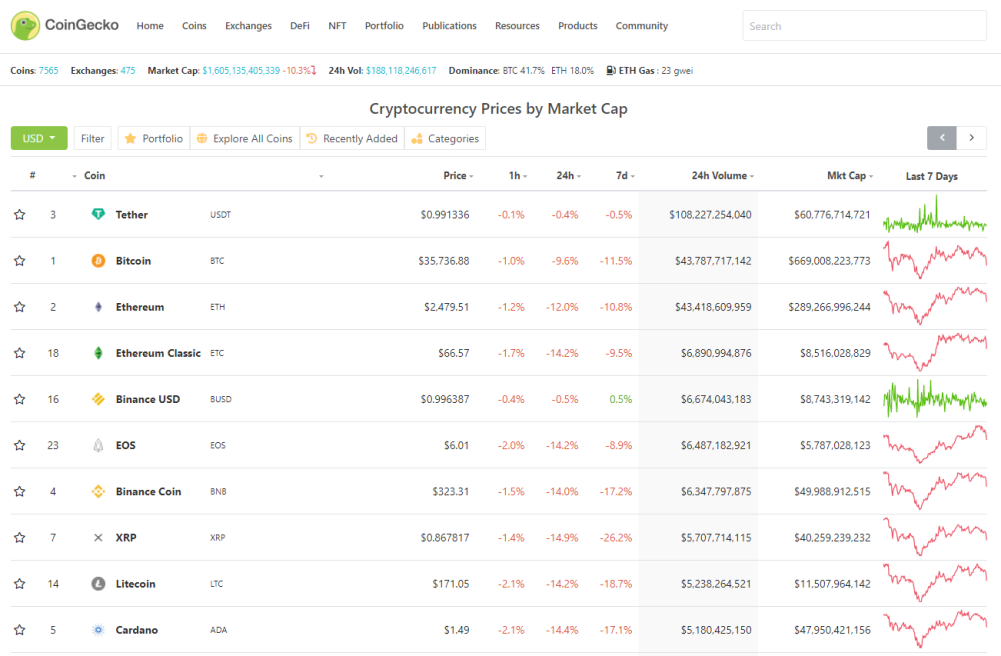The height and width of the screenshot is (656, 1001).
Task: Toggle the favorite star for Ethereum
Action: pyautogui.click(x=20, y=307)
